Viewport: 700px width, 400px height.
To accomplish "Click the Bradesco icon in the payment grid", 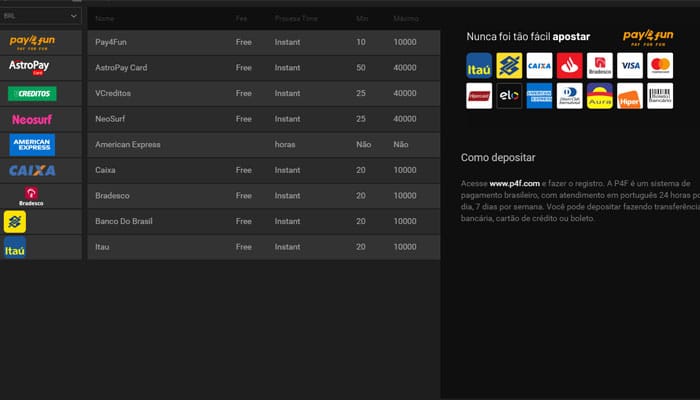I will (600, 66).
